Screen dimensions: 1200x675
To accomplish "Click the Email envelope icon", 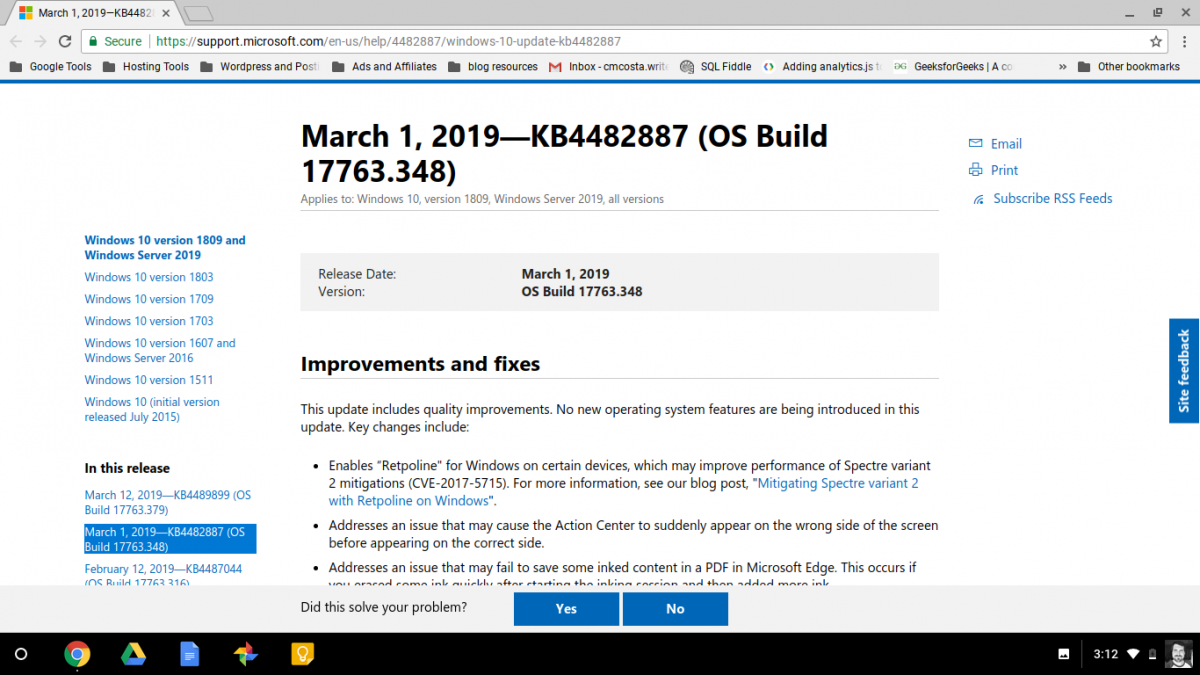I will 976,143.
